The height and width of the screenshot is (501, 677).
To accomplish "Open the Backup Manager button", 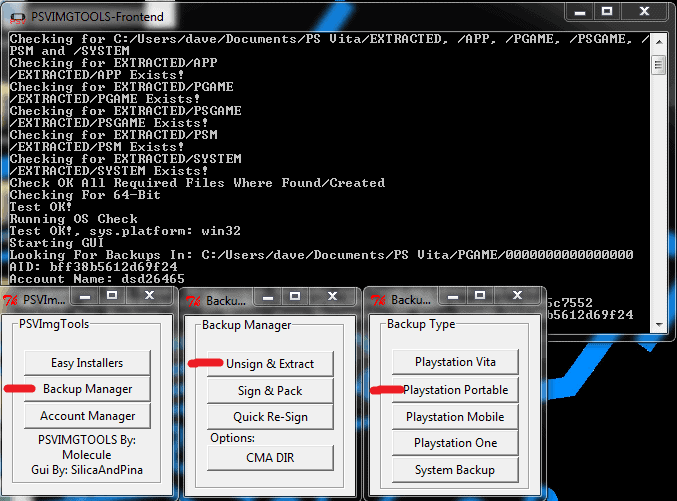I will pos(87,389).
